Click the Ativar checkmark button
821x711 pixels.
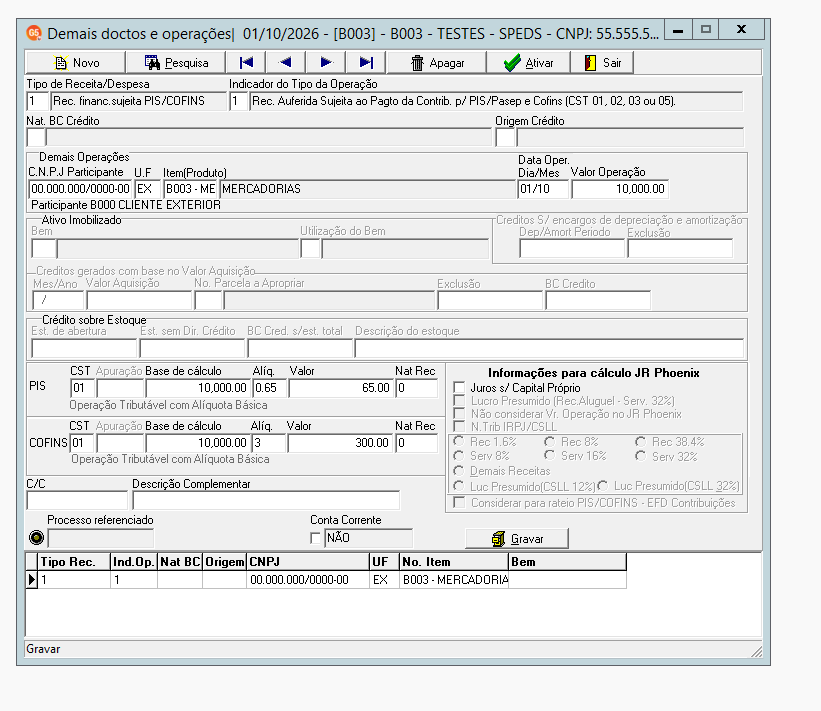(x=528, y=63)
